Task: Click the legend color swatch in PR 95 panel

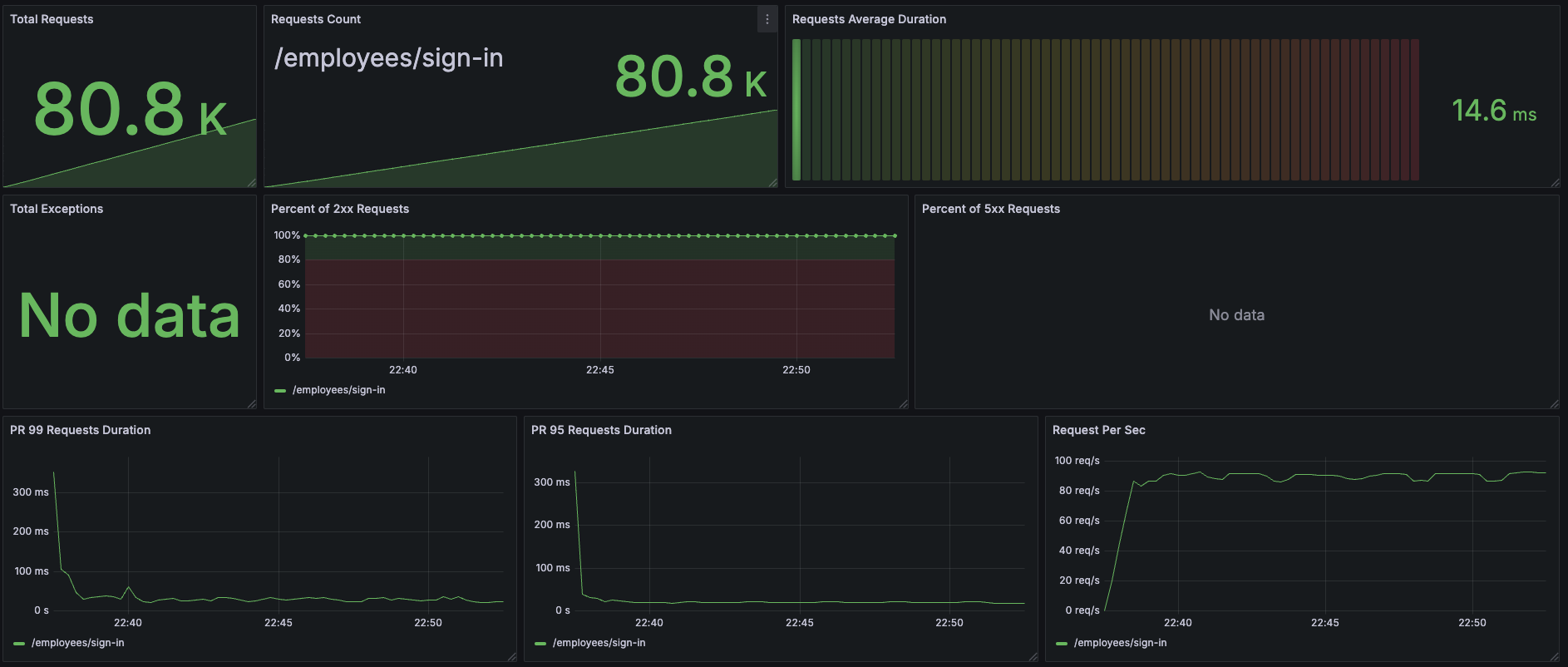Action: coord(540,643)
